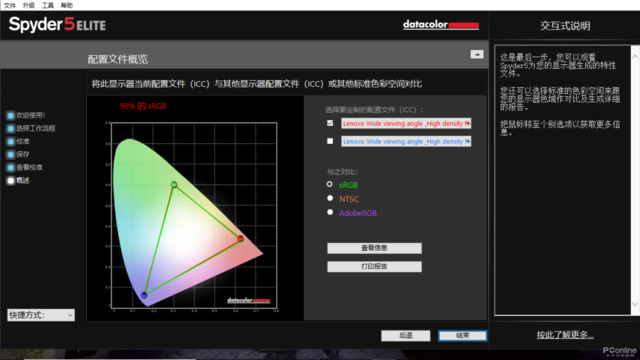
Task: Click the Spyder5 ELITE logo
Action: pyautogui.click(x=57, y=24)
